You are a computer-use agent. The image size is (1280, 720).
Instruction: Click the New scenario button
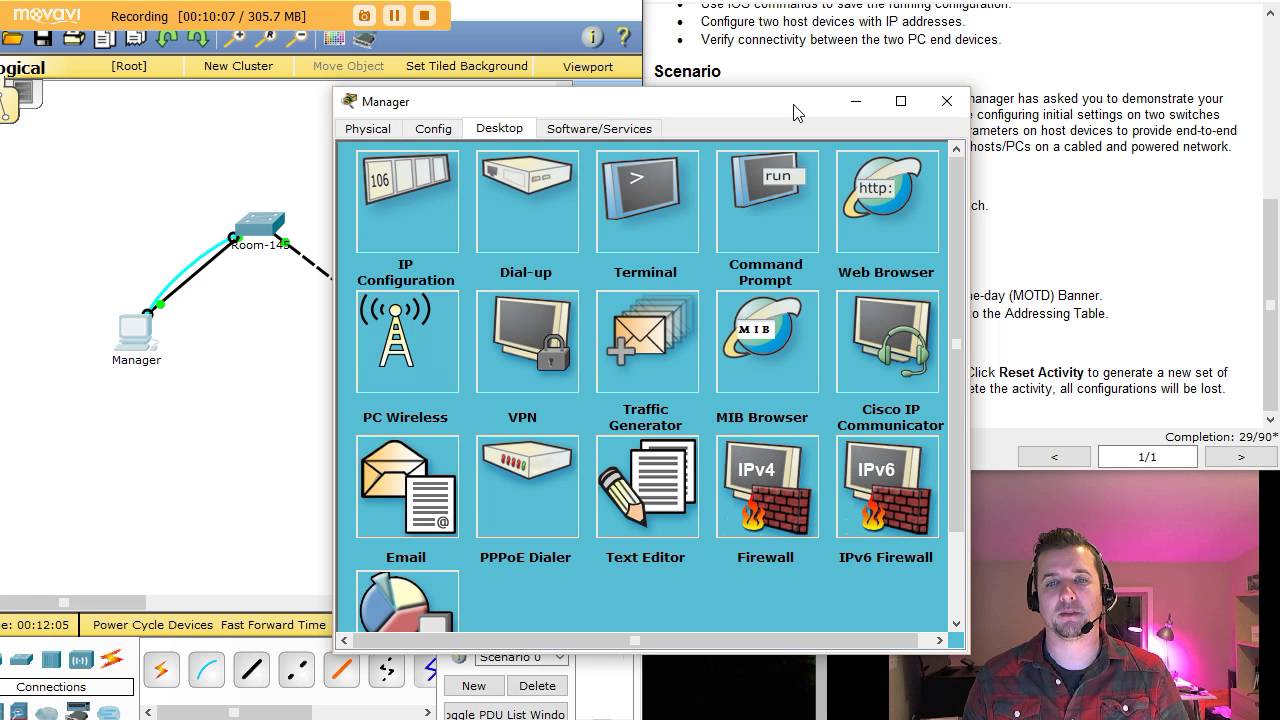tap(474, 686)
